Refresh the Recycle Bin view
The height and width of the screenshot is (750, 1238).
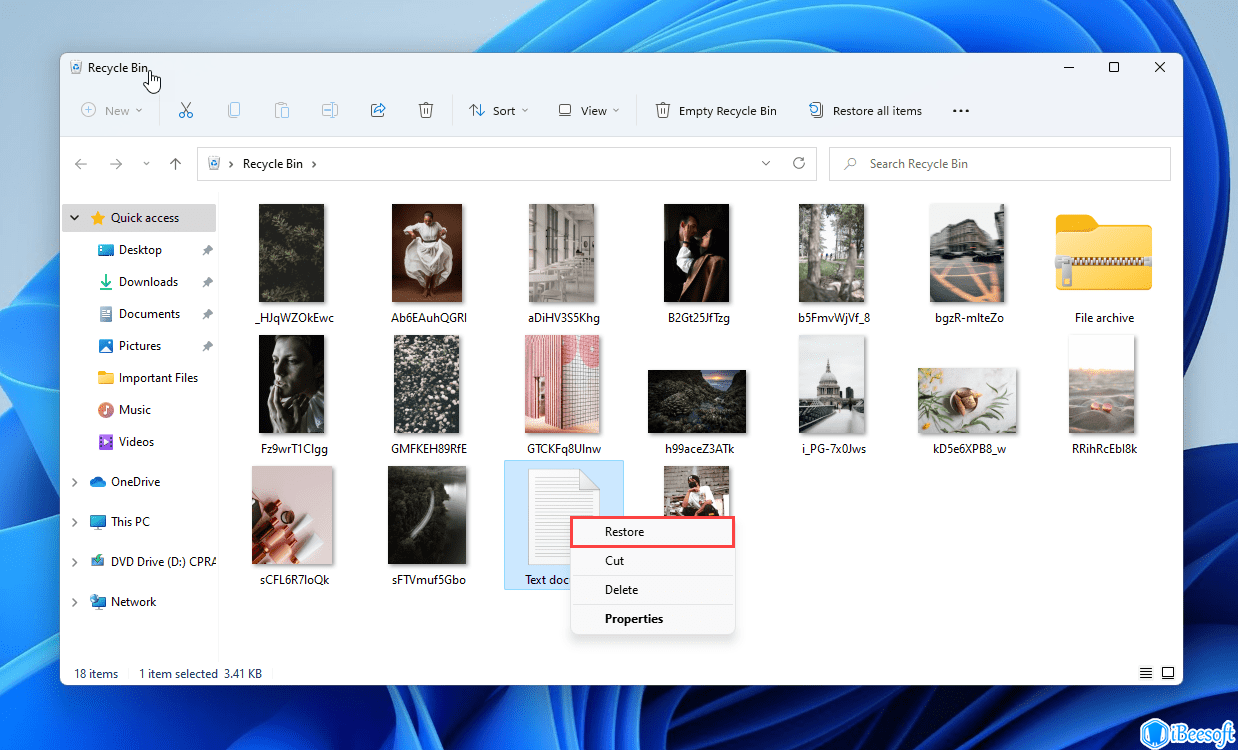[x=798, y=163]
